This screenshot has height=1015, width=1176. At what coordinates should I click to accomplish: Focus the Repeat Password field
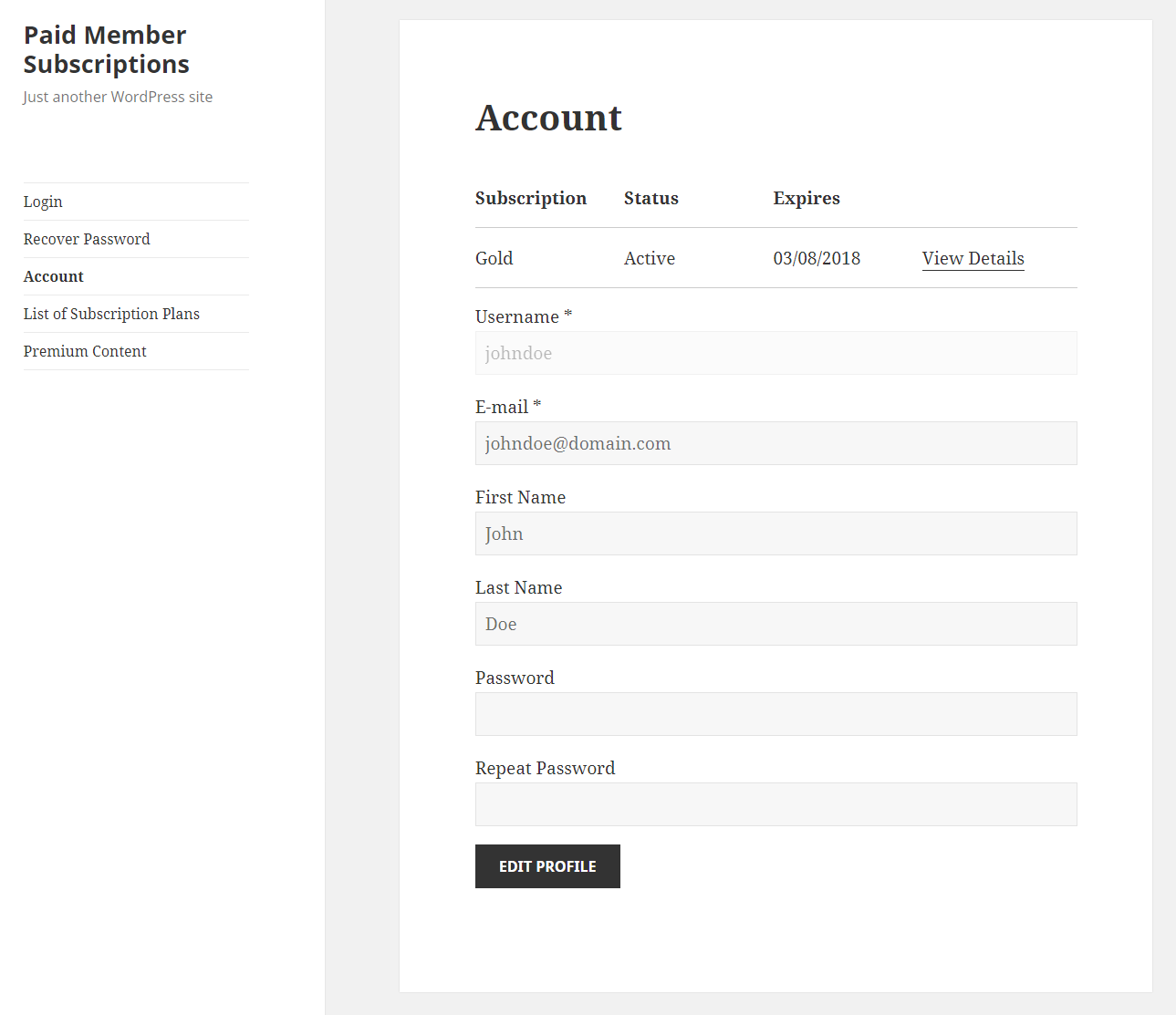click(x=775, y=804)
